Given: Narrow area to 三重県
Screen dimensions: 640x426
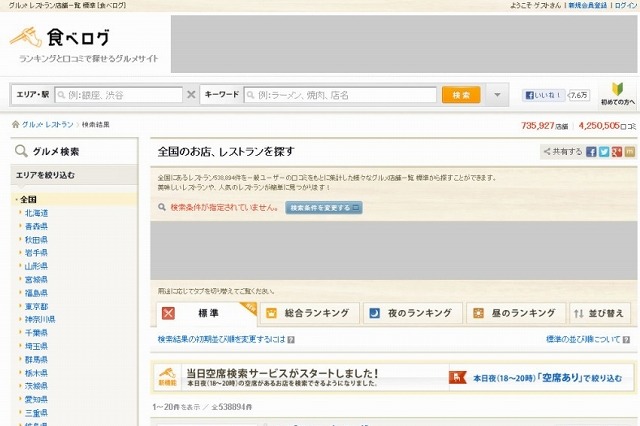Looking at the screenshot, I should tap(36, 413).
